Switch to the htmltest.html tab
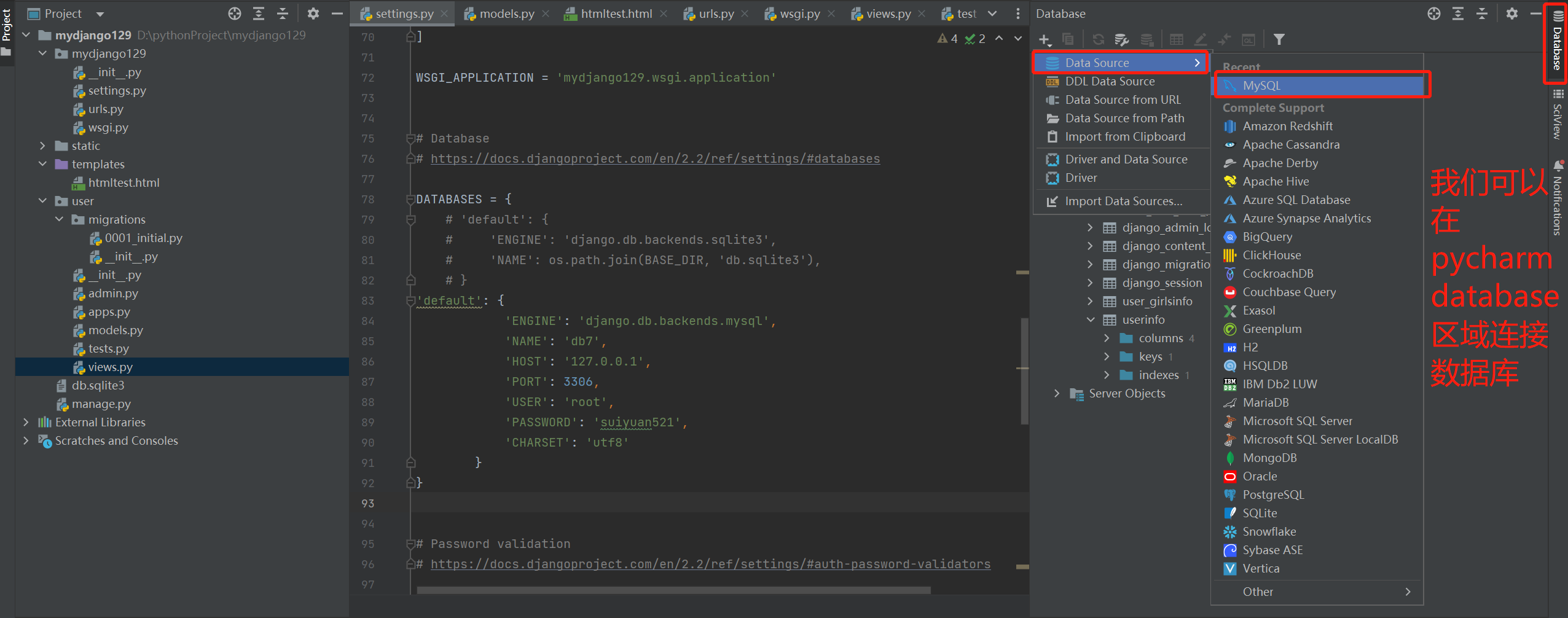The width and height of the screenshot is (1568, 618). tap(616, 14)
